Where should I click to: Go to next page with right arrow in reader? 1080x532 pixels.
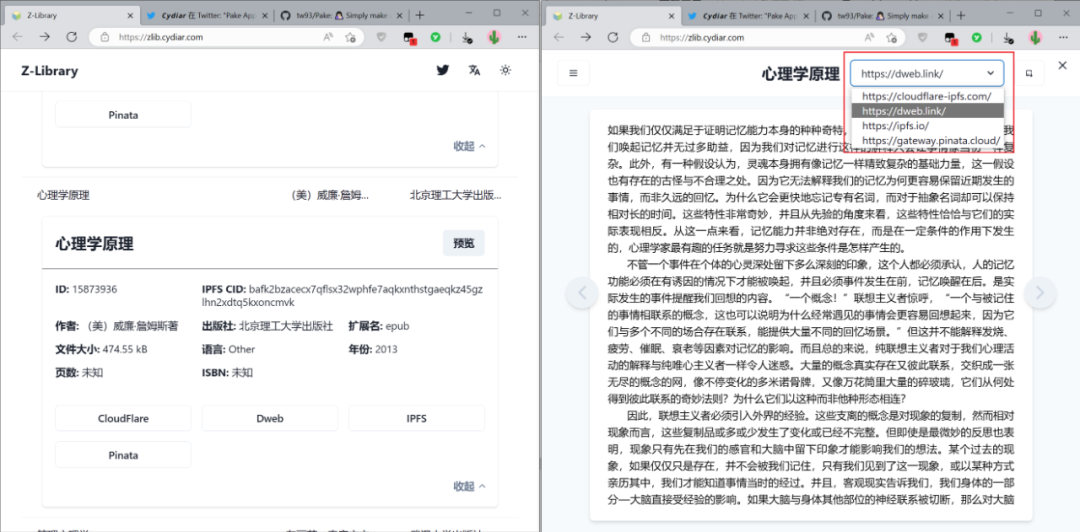click(x=1040, y=293)
